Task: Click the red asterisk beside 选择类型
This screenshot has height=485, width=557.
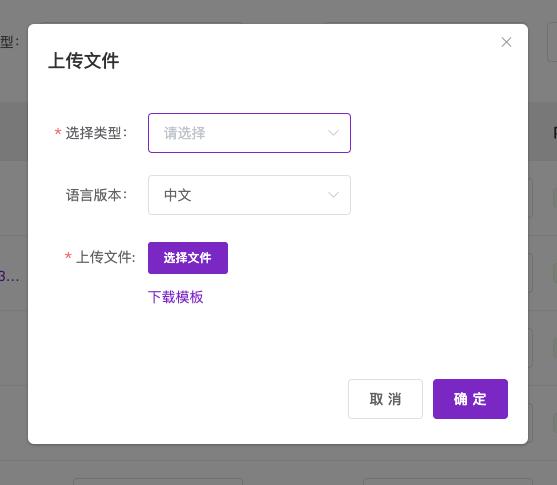Action: point(58,133)
